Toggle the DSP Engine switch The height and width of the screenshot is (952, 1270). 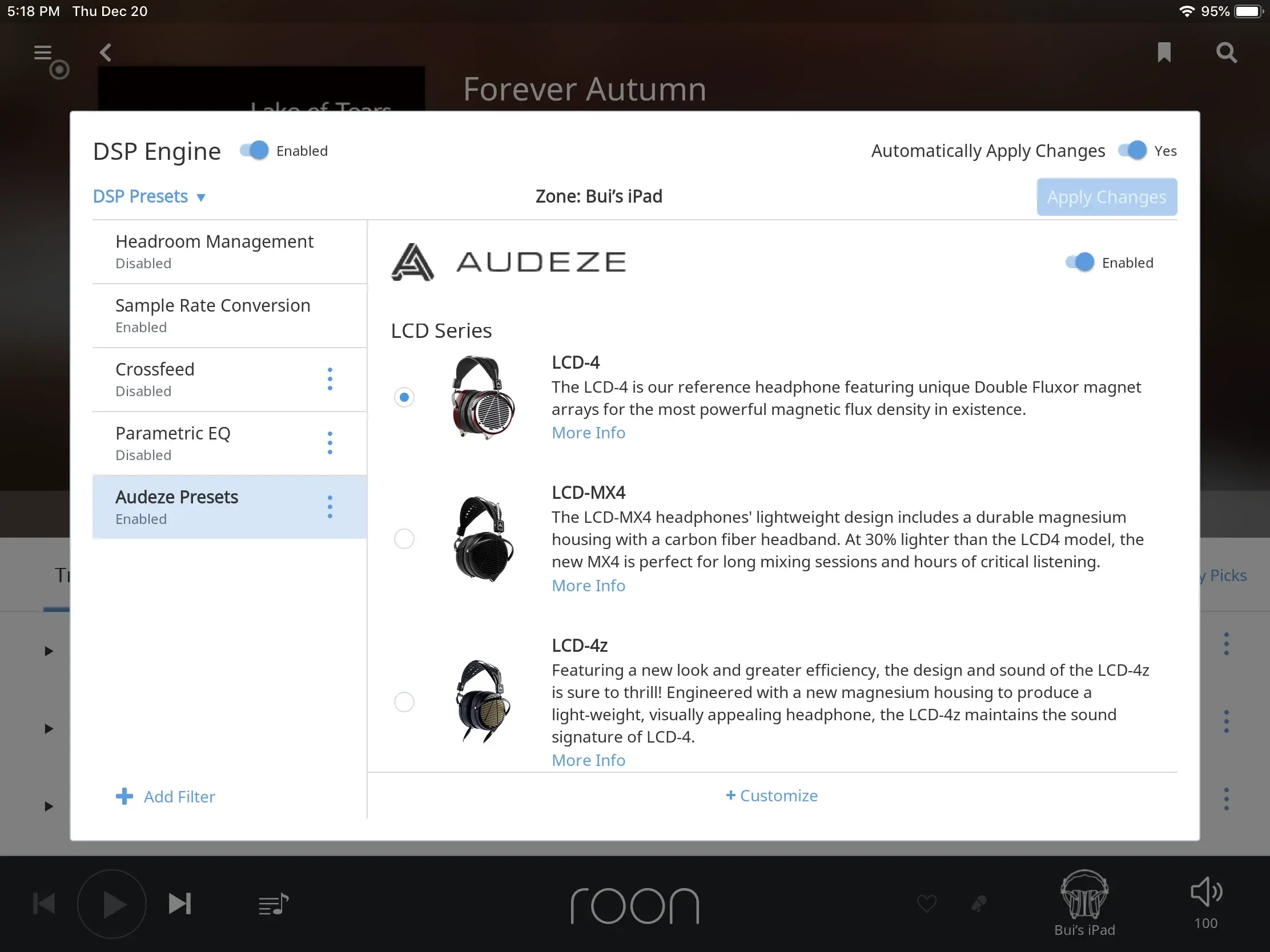tap(254, 151)
